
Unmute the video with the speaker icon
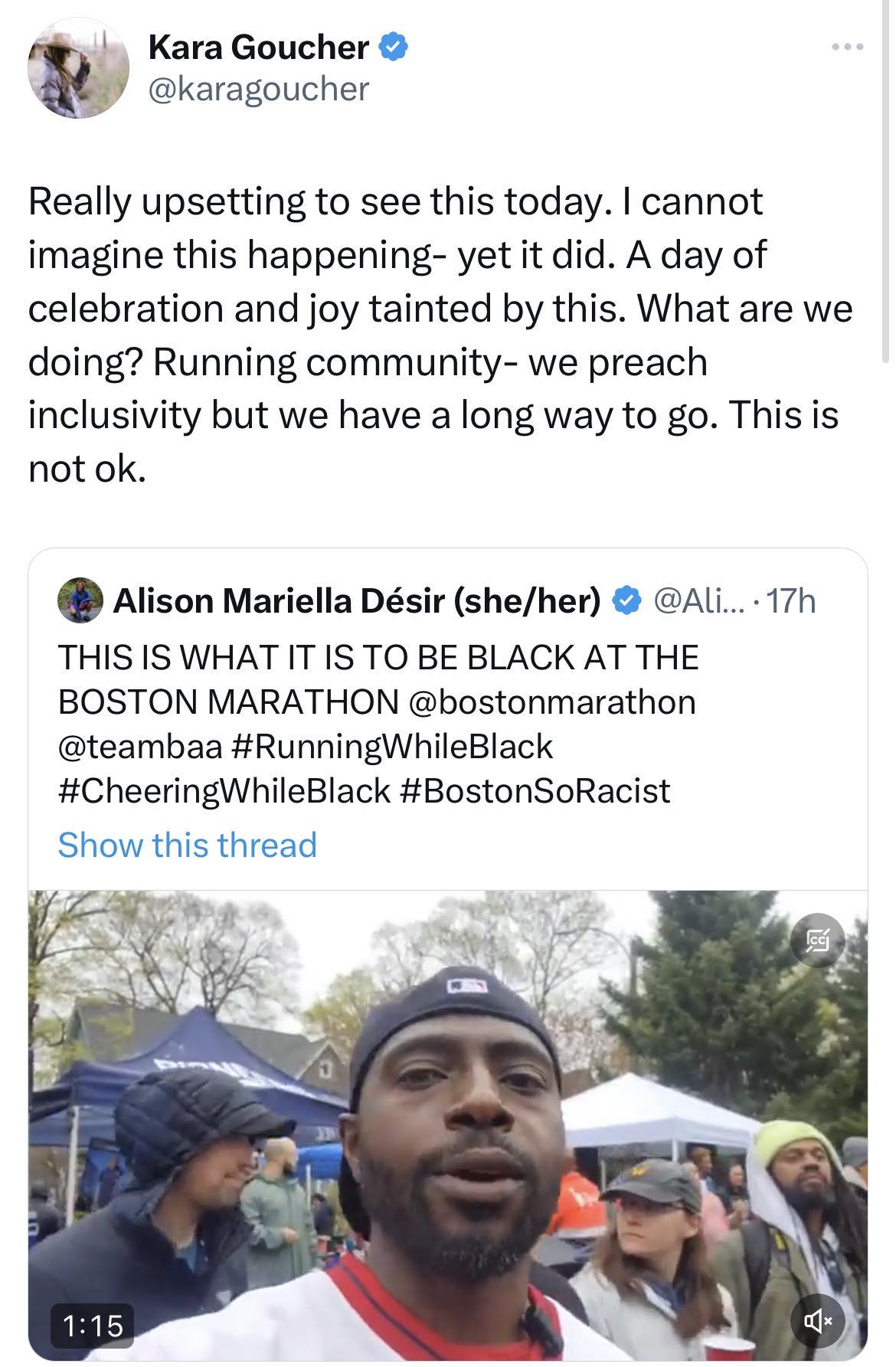[x=818, y=1320]
